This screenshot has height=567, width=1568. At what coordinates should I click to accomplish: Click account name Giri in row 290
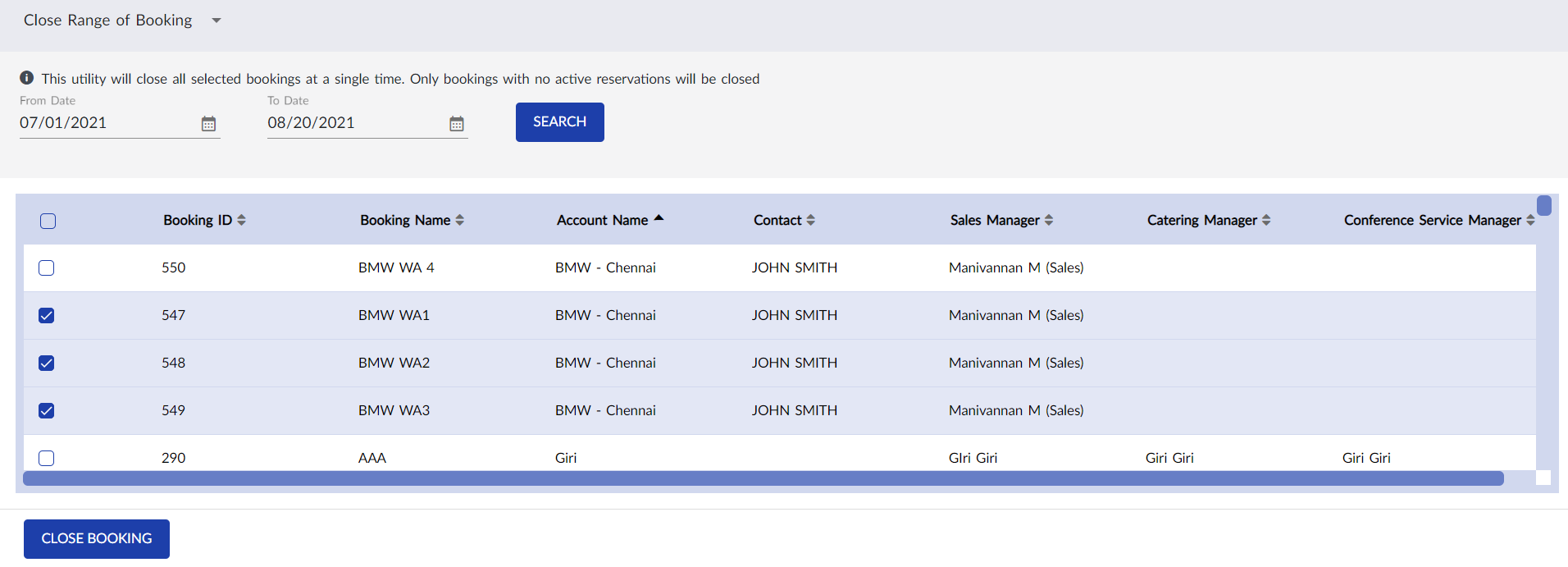click(566, 458)
